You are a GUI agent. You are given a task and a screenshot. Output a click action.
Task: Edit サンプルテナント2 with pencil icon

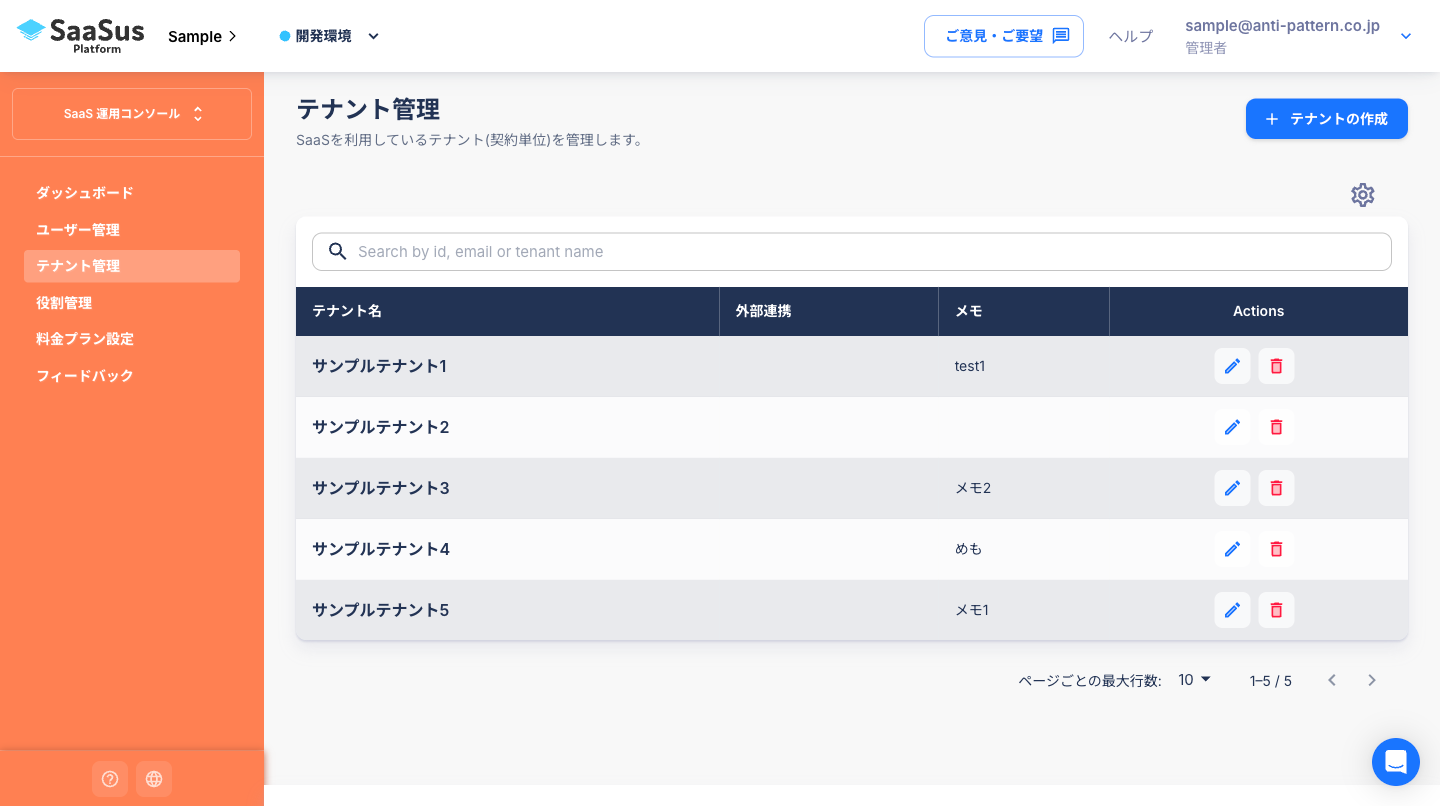1232,427
